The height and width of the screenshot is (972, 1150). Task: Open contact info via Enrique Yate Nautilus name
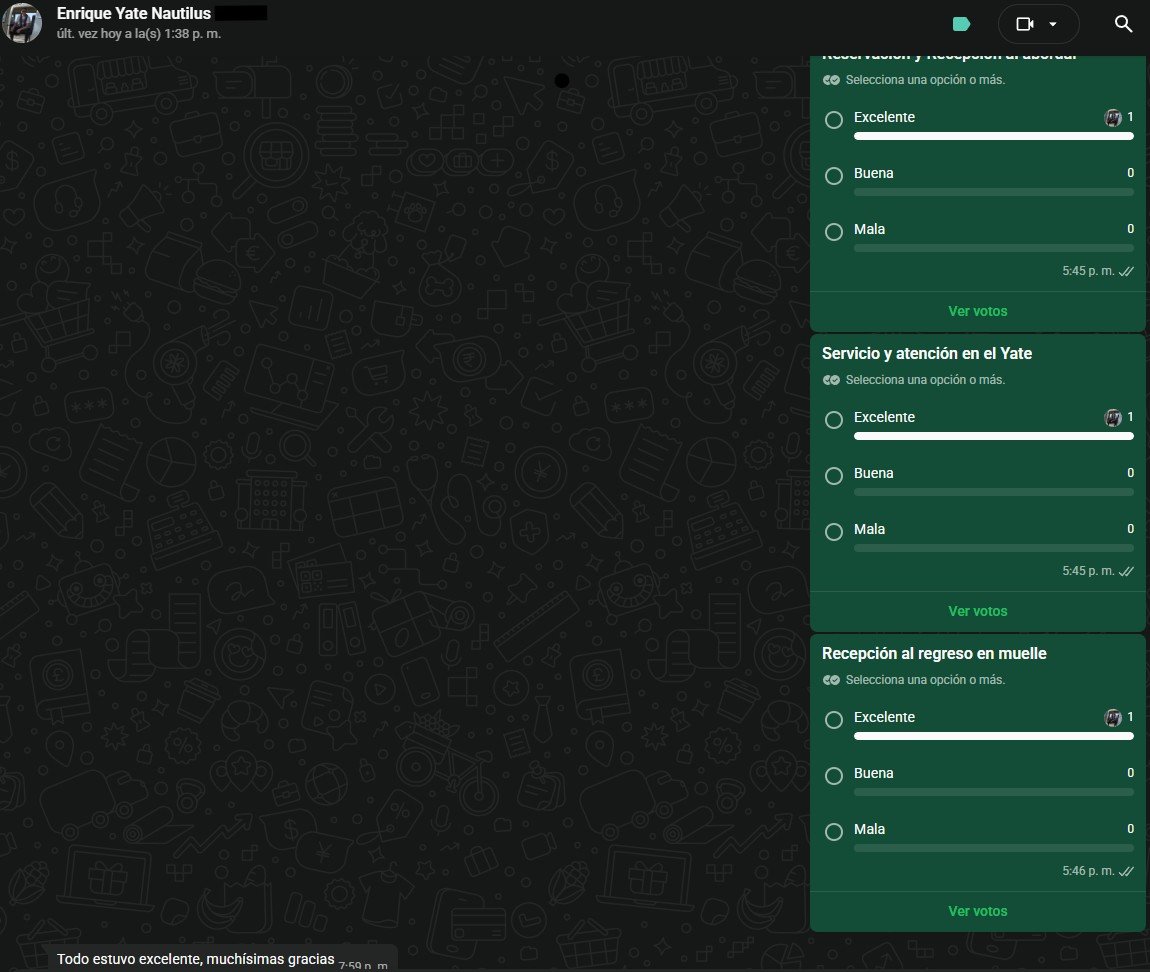click(133, 13)
